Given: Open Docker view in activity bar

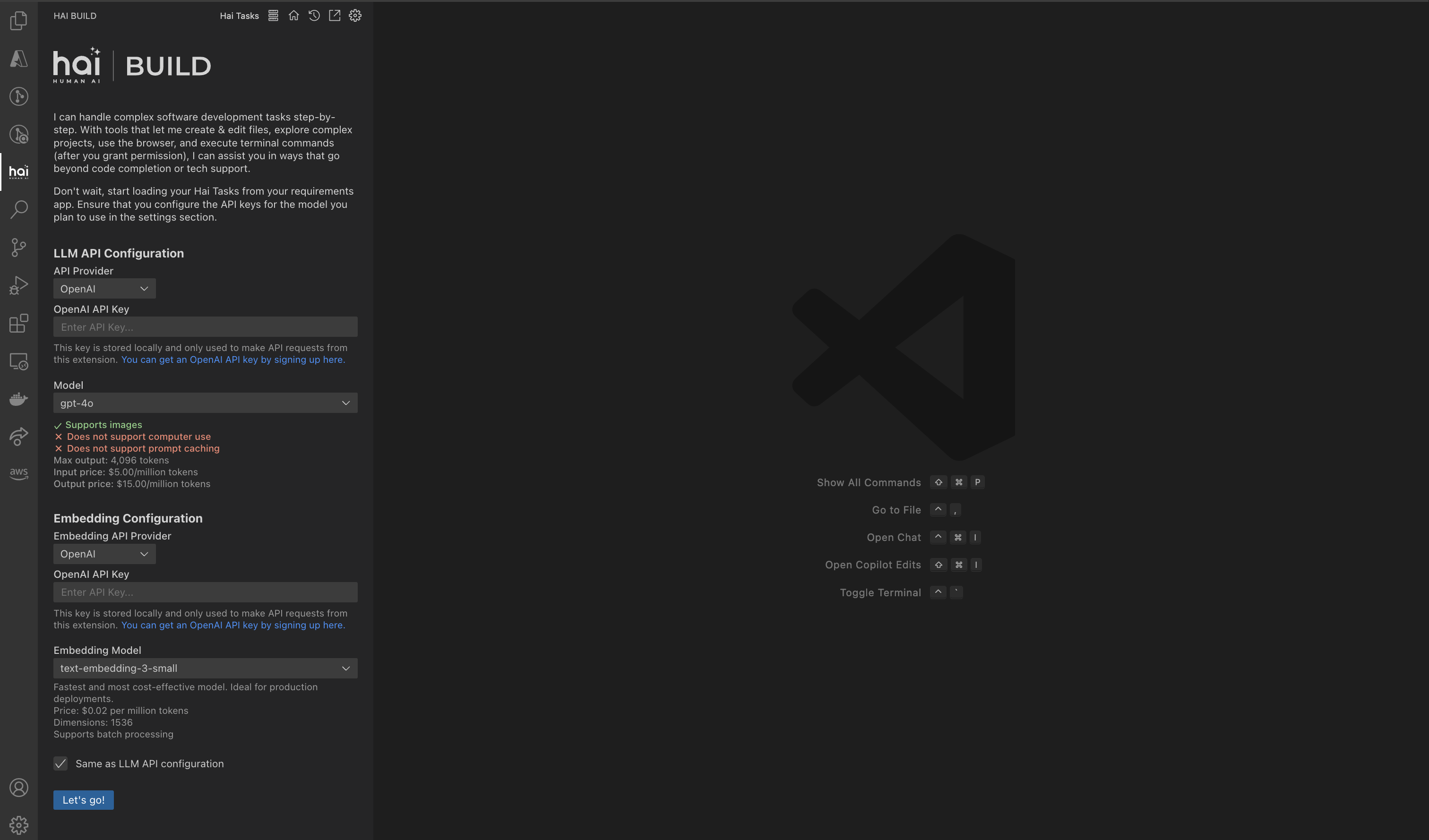Looking at the screenshot, I should [19, 399].
